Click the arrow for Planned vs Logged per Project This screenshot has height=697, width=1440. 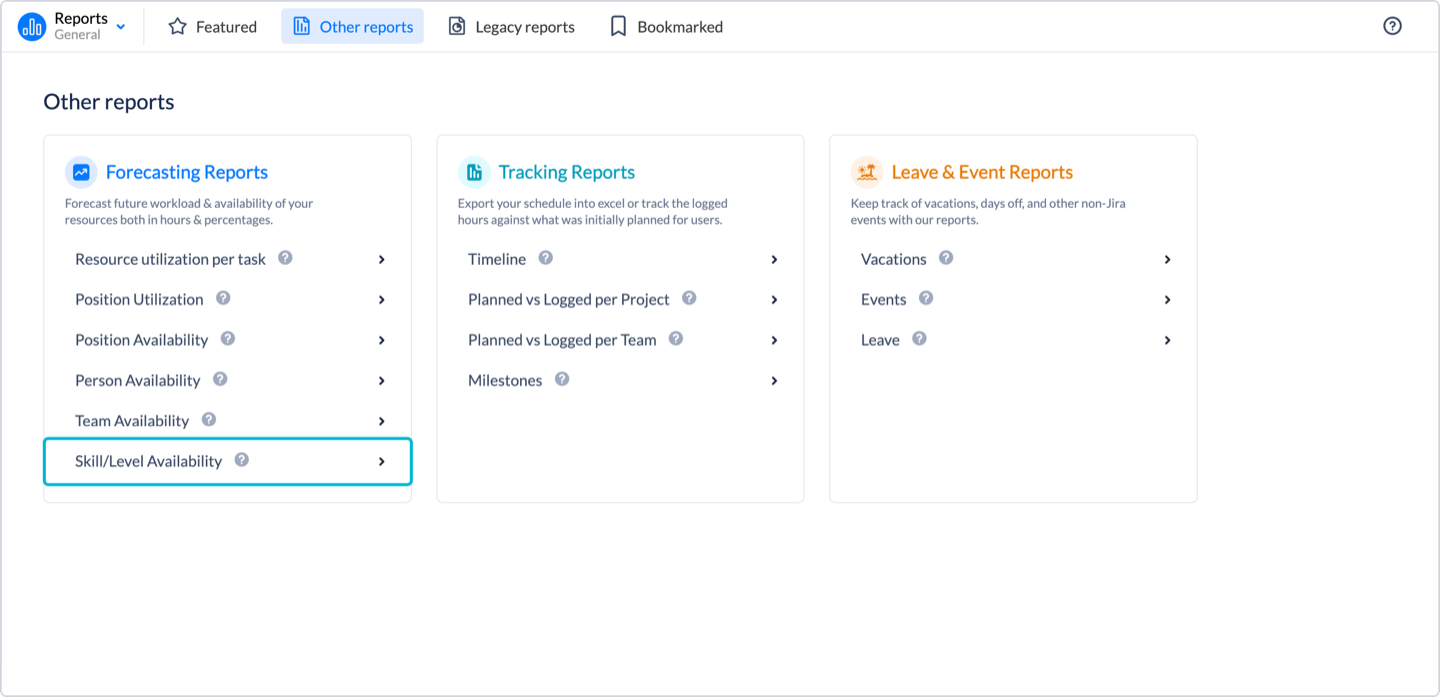point(774,300)
